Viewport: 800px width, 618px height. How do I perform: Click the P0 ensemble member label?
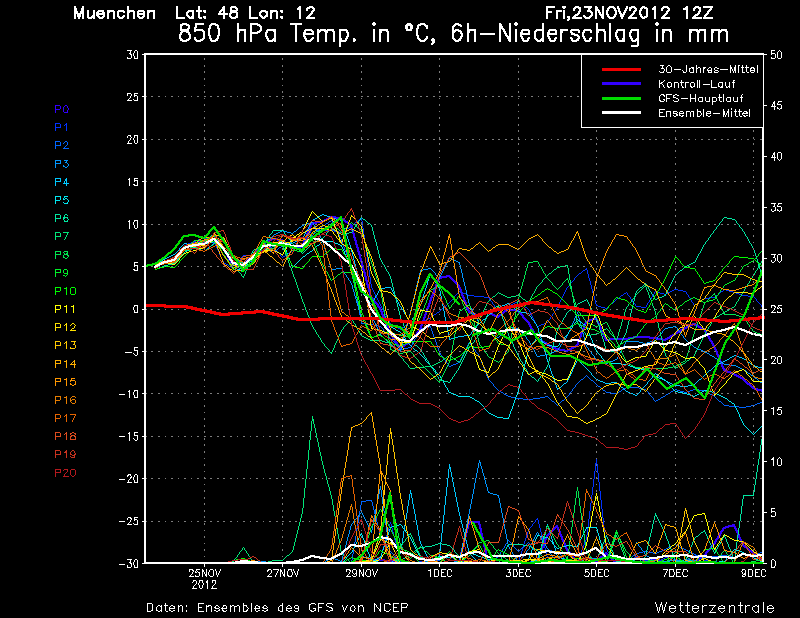[x=62, y=109]
